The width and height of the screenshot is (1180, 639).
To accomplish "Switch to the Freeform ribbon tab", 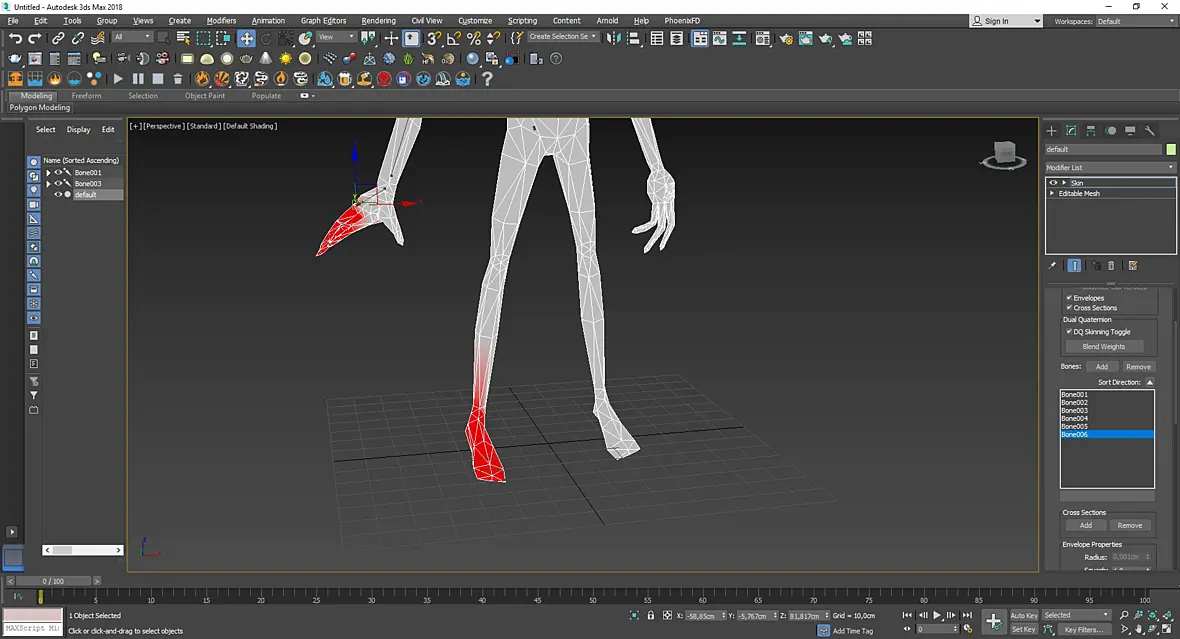I will (87, 96).
